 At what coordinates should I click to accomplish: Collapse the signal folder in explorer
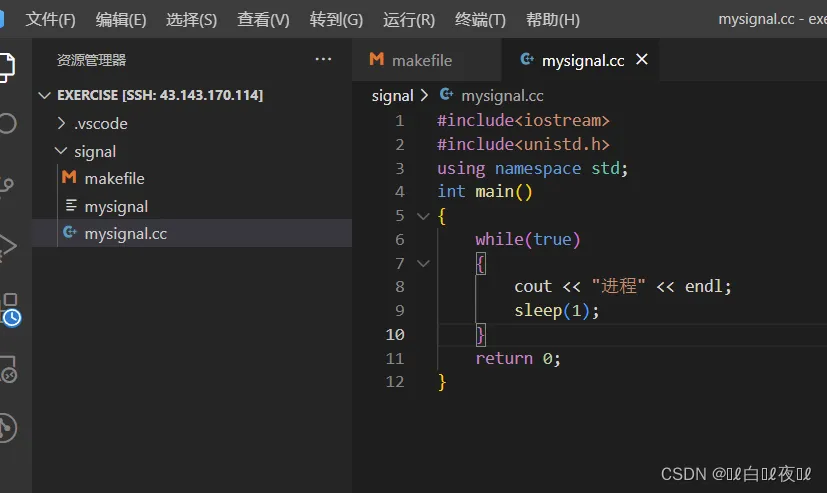point(94,152)
